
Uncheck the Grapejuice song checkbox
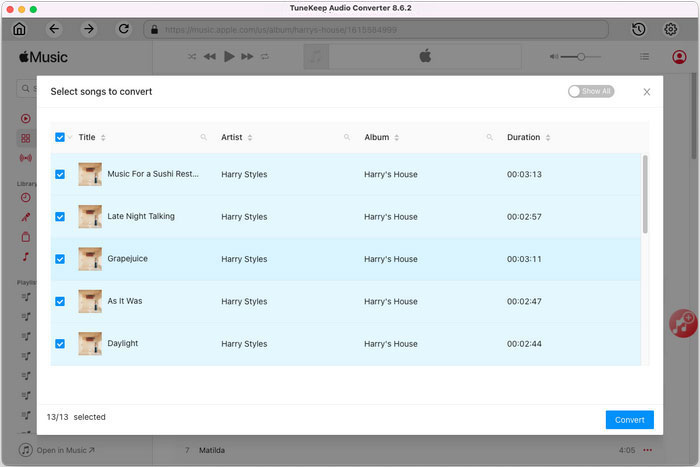(60, 259)
